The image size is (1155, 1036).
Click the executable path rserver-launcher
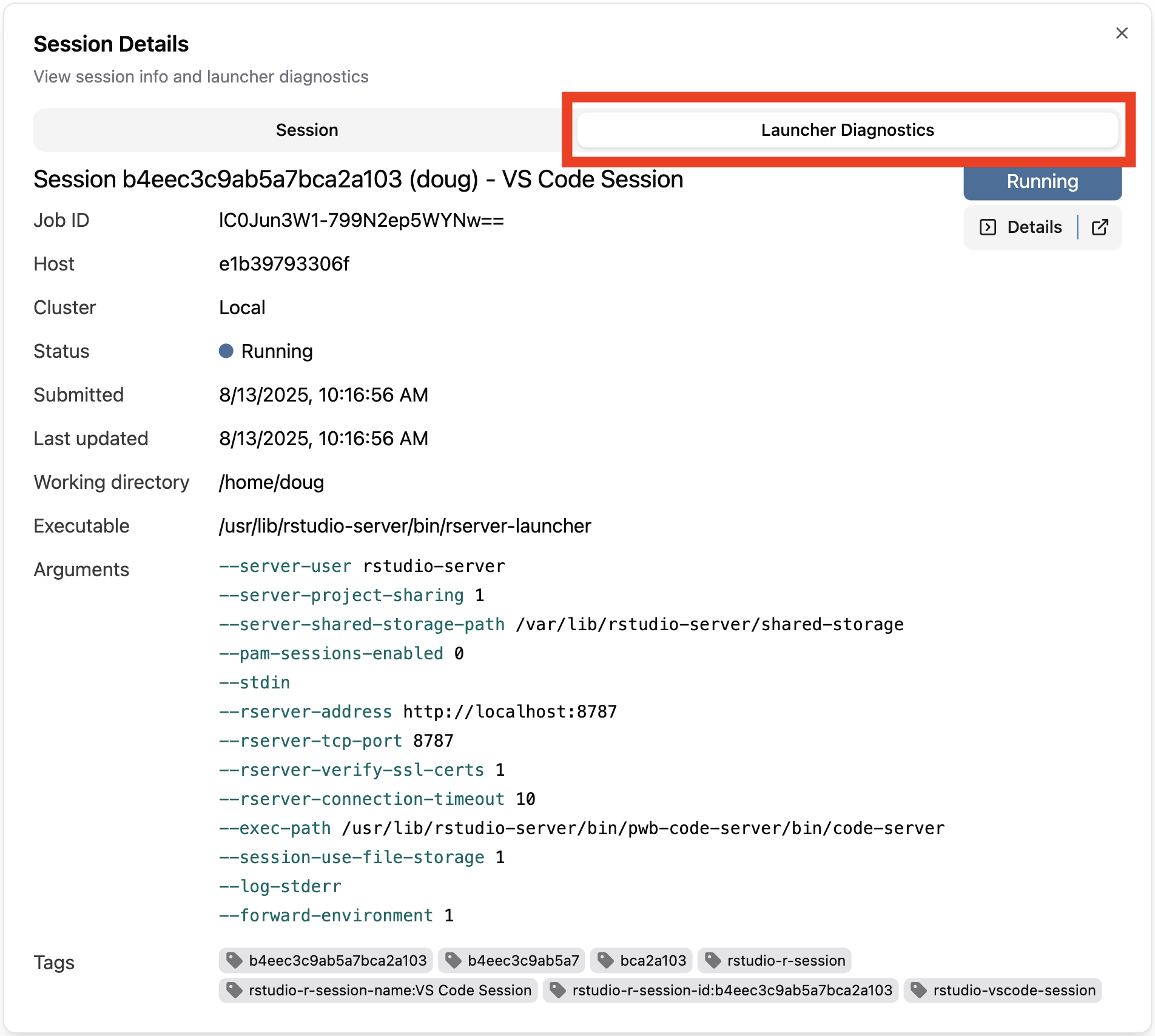tap(405, 526)
